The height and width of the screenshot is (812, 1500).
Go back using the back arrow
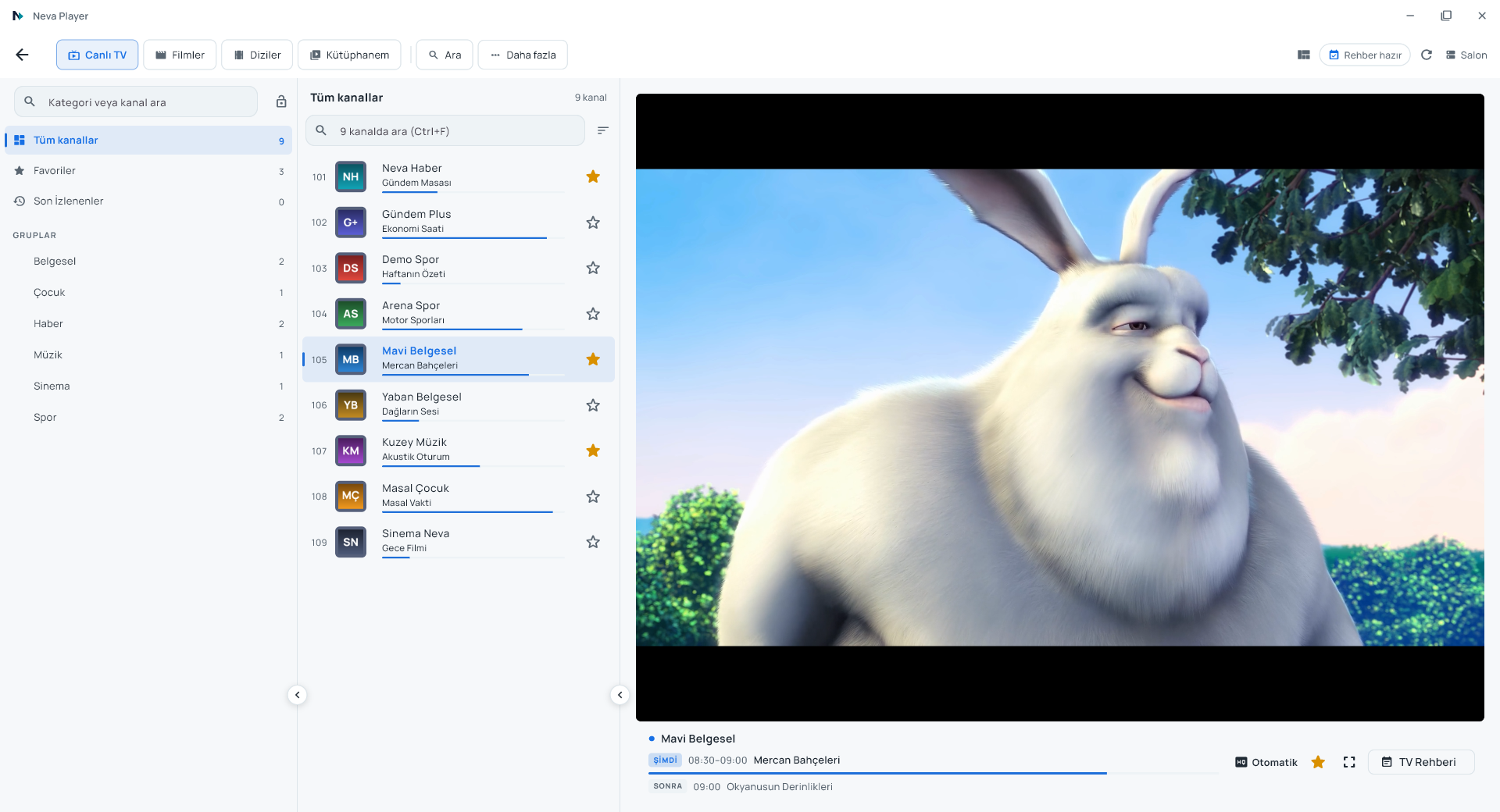[22, 55]
